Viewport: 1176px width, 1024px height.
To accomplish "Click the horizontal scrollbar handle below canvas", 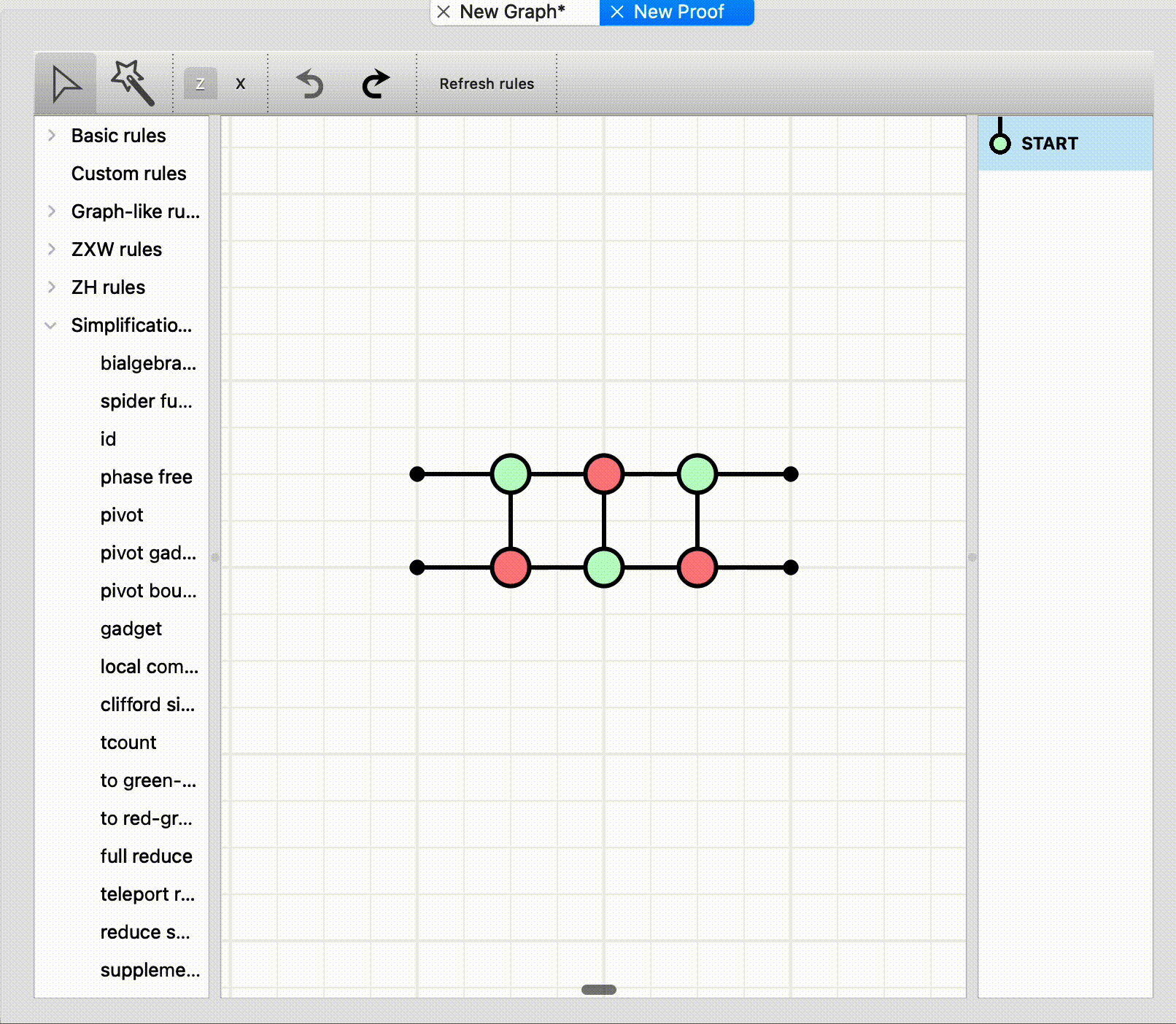I will (x=599, y=990).
